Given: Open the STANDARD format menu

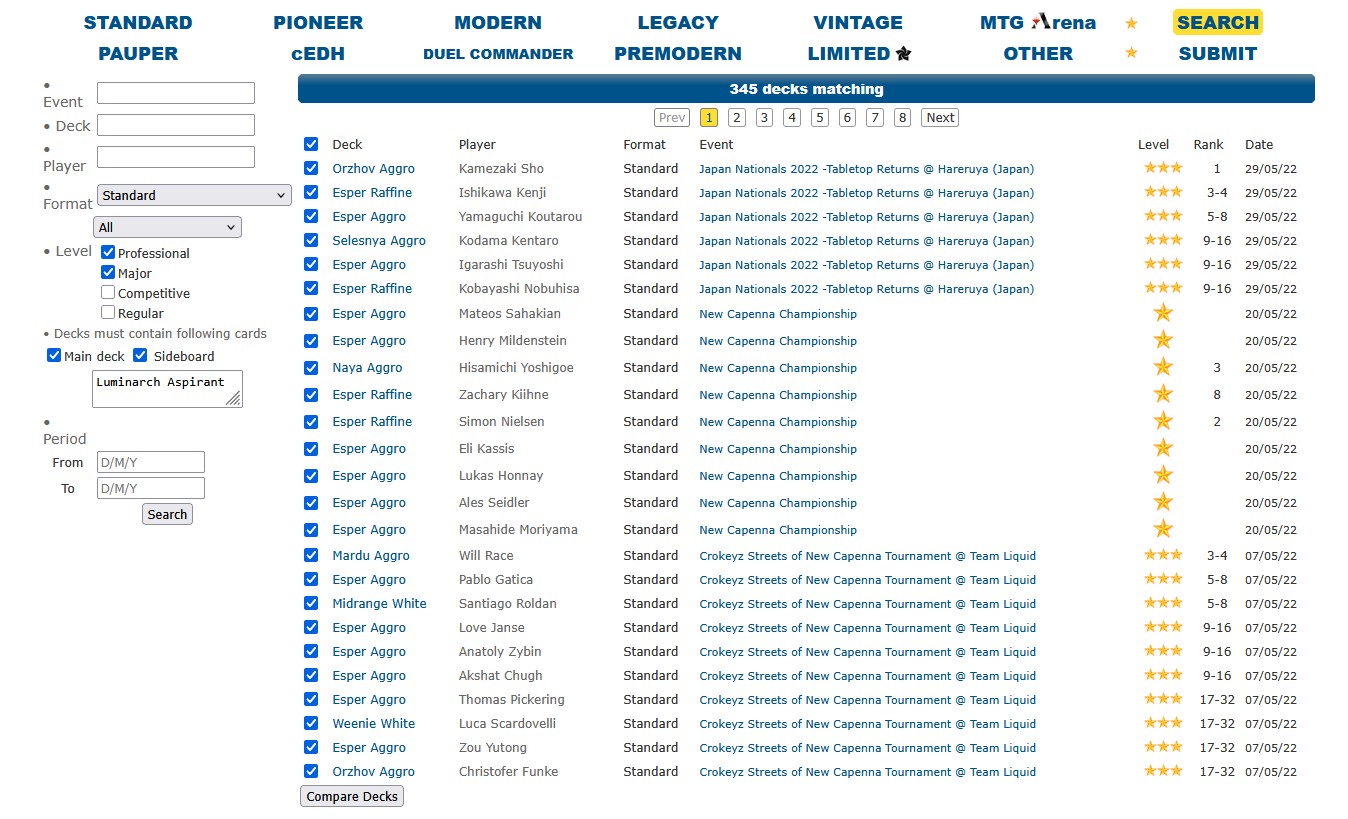Looking at the screenshot, I should pyautogui.click(x=138, y=22).
